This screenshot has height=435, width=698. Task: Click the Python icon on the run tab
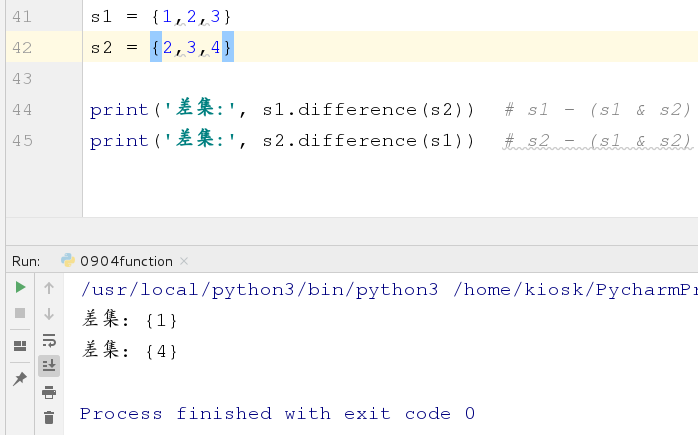point(68,260)
